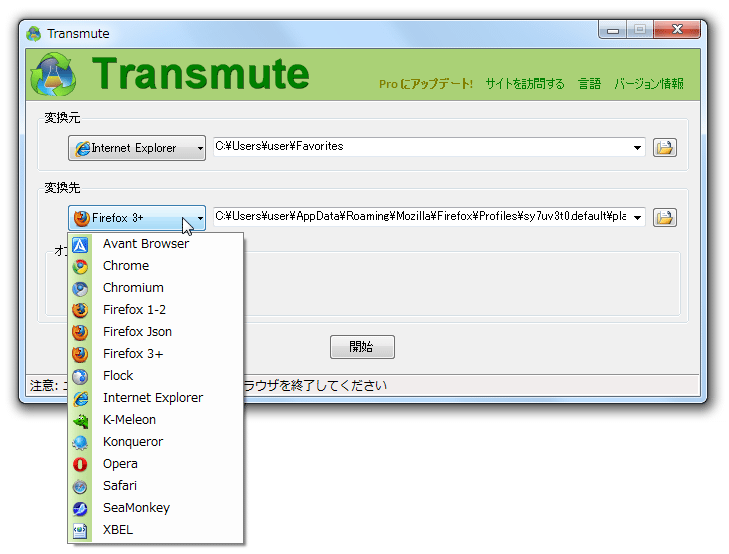Select Firefox Json entry
The width and height of the screenshot is (729, 554).
tap(156, 332)
